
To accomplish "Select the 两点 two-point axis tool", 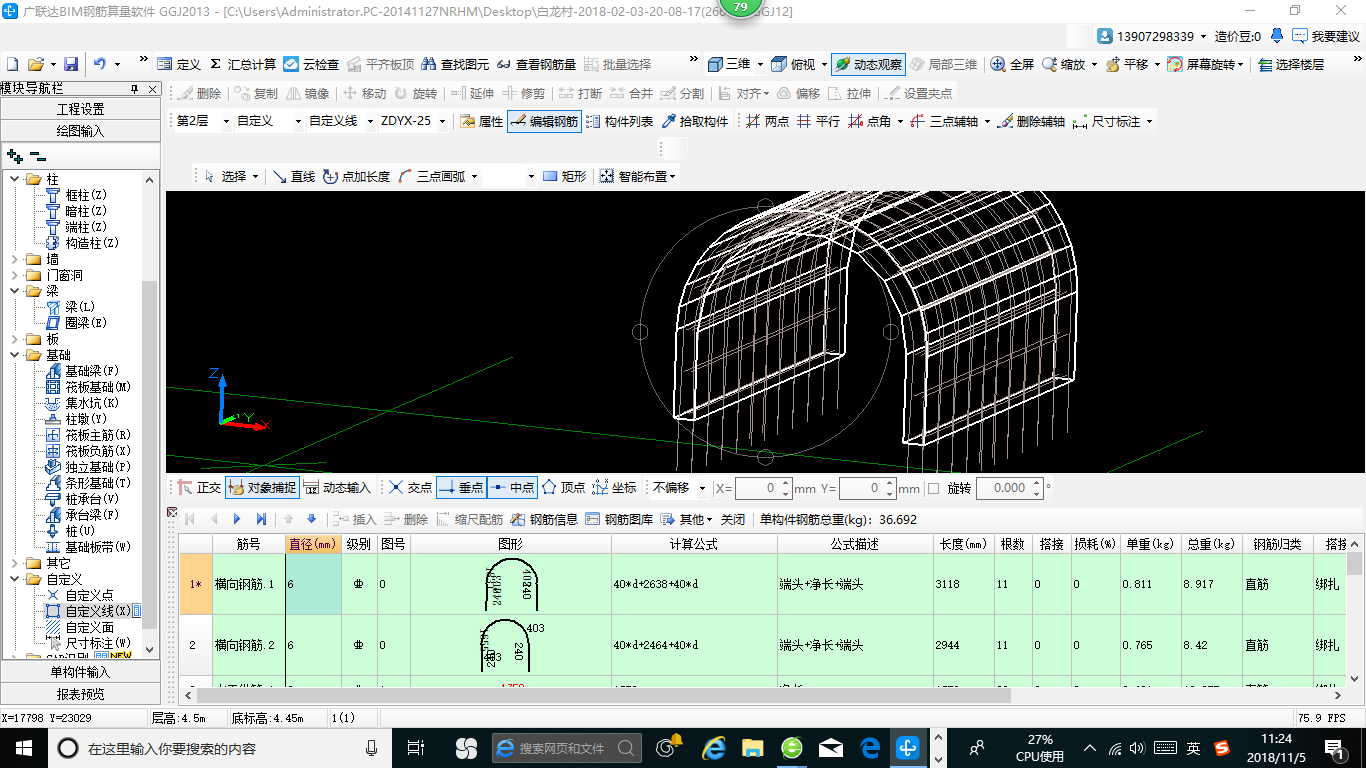I will click(x=768, y=121).
